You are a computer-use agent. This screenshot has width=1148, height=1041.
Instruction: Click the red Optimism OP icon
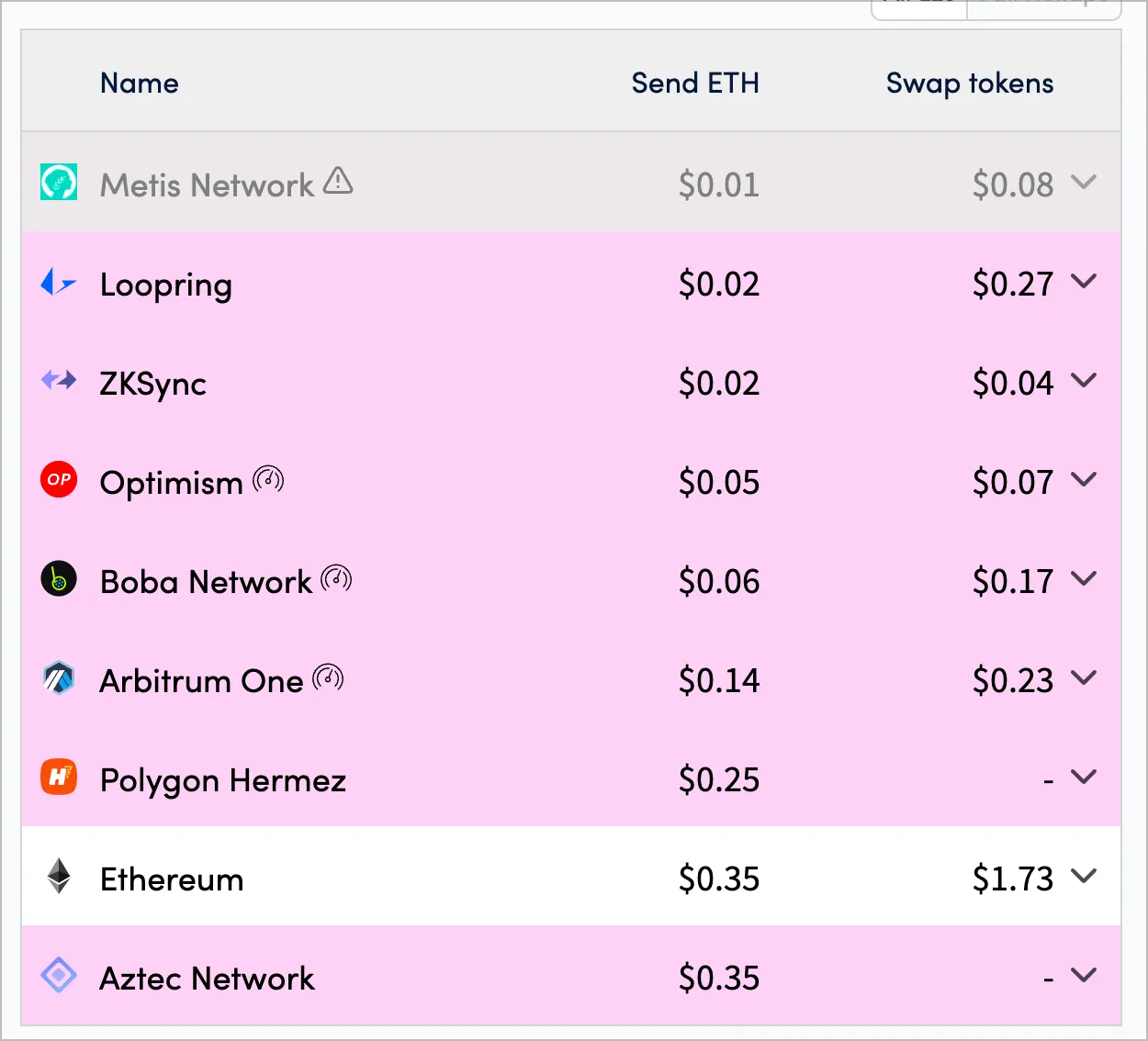[59, 479]
